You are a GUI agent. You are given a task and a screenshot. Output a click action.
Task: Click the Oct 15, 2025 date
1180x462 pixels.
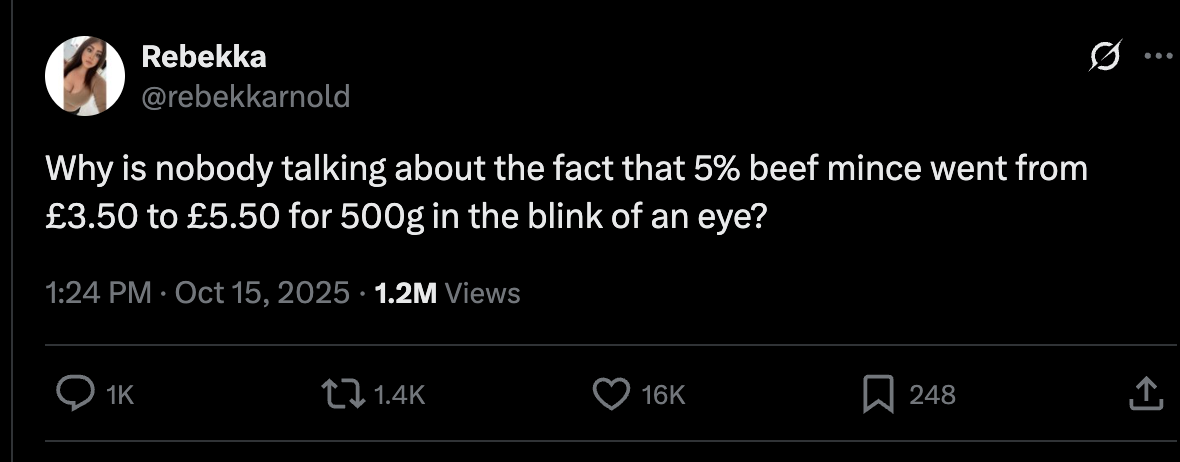262,293
